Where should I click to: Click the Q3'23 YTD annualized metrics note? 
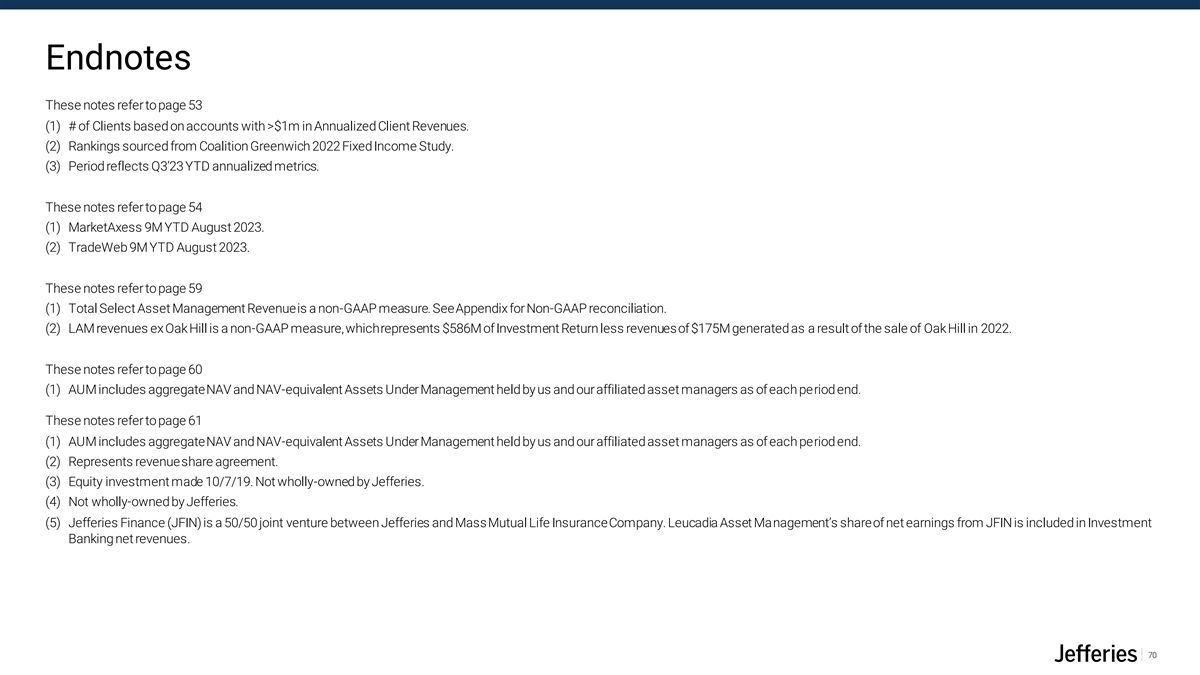pos(182,166)
